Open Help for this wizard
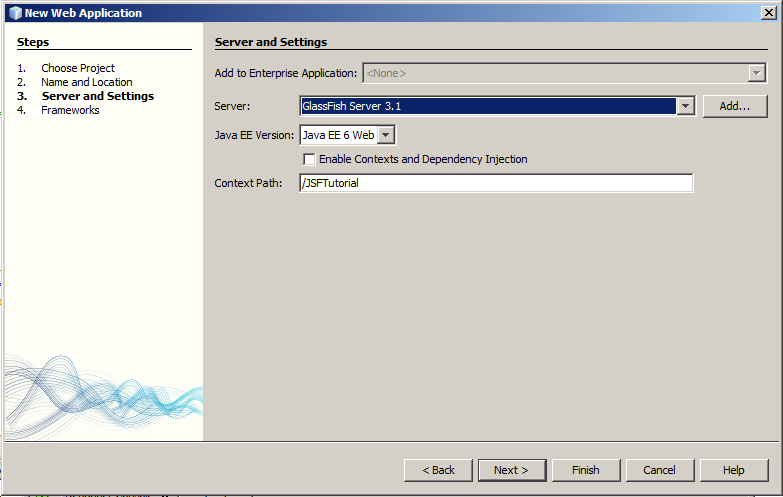Viewport: 783px width, 497px height. [733, 470]
